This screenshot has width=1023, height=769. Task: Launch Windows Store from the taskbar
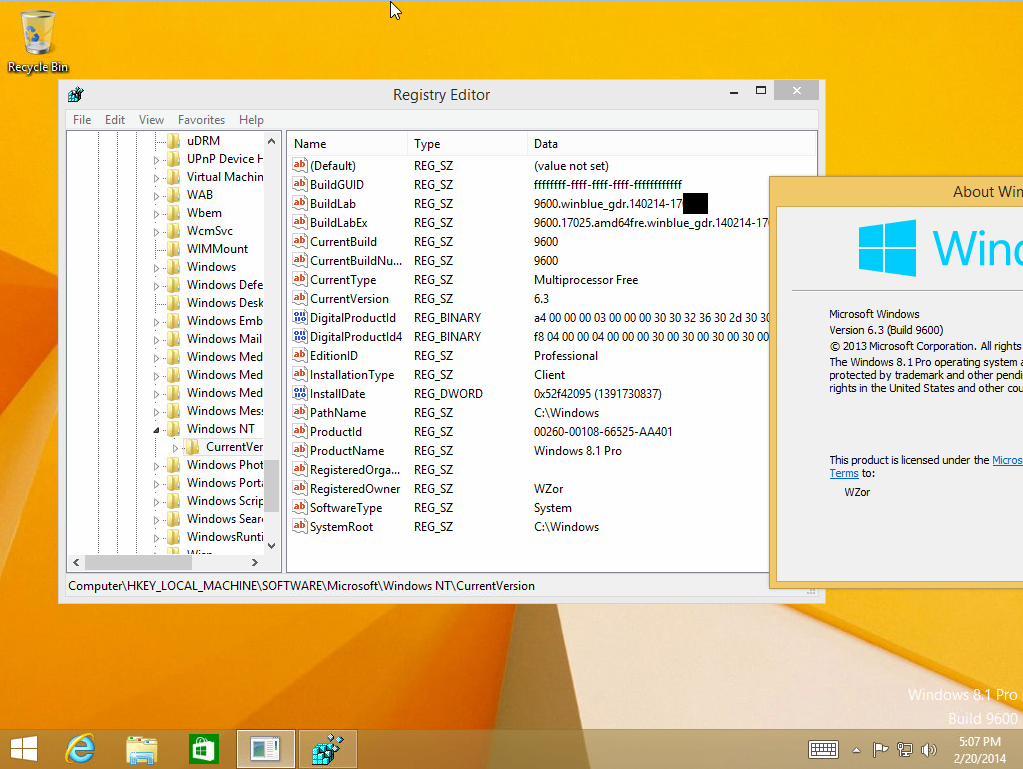[x=204, y=749]
